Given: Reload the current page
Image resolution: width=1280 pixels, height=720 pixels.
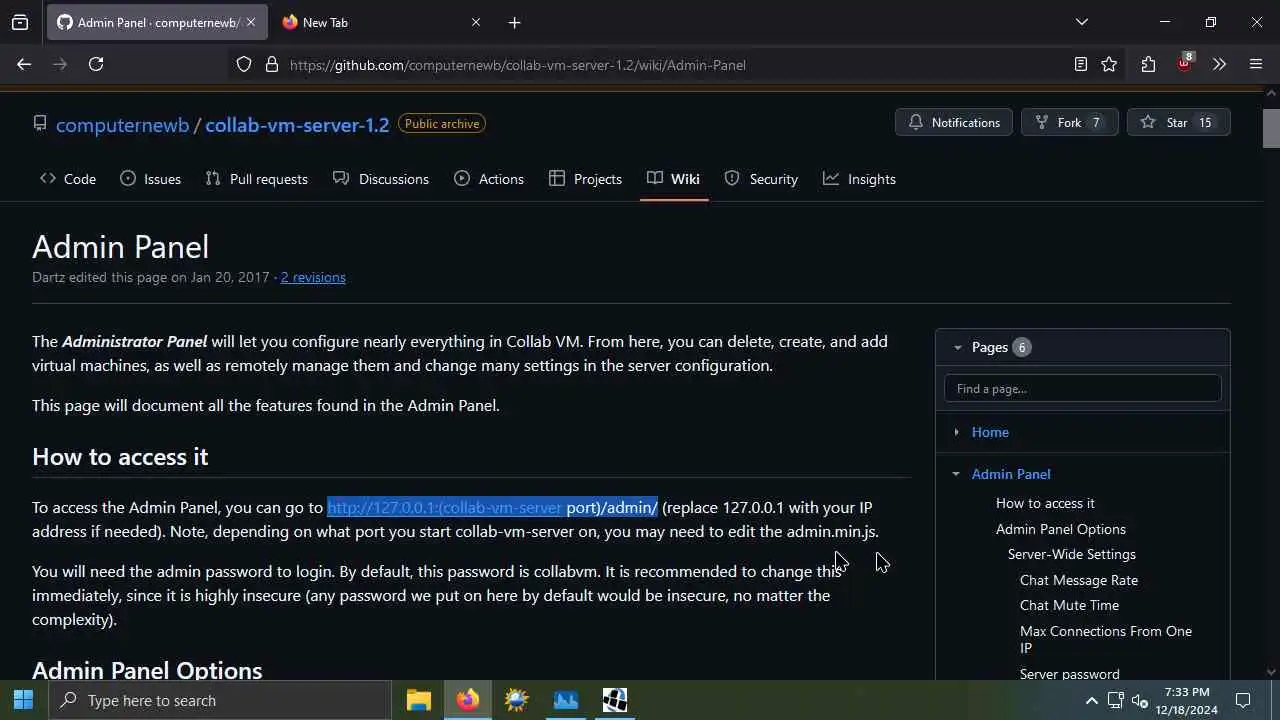Looking at the screenshot, I should pyautogui.click(x=96, y=64).
